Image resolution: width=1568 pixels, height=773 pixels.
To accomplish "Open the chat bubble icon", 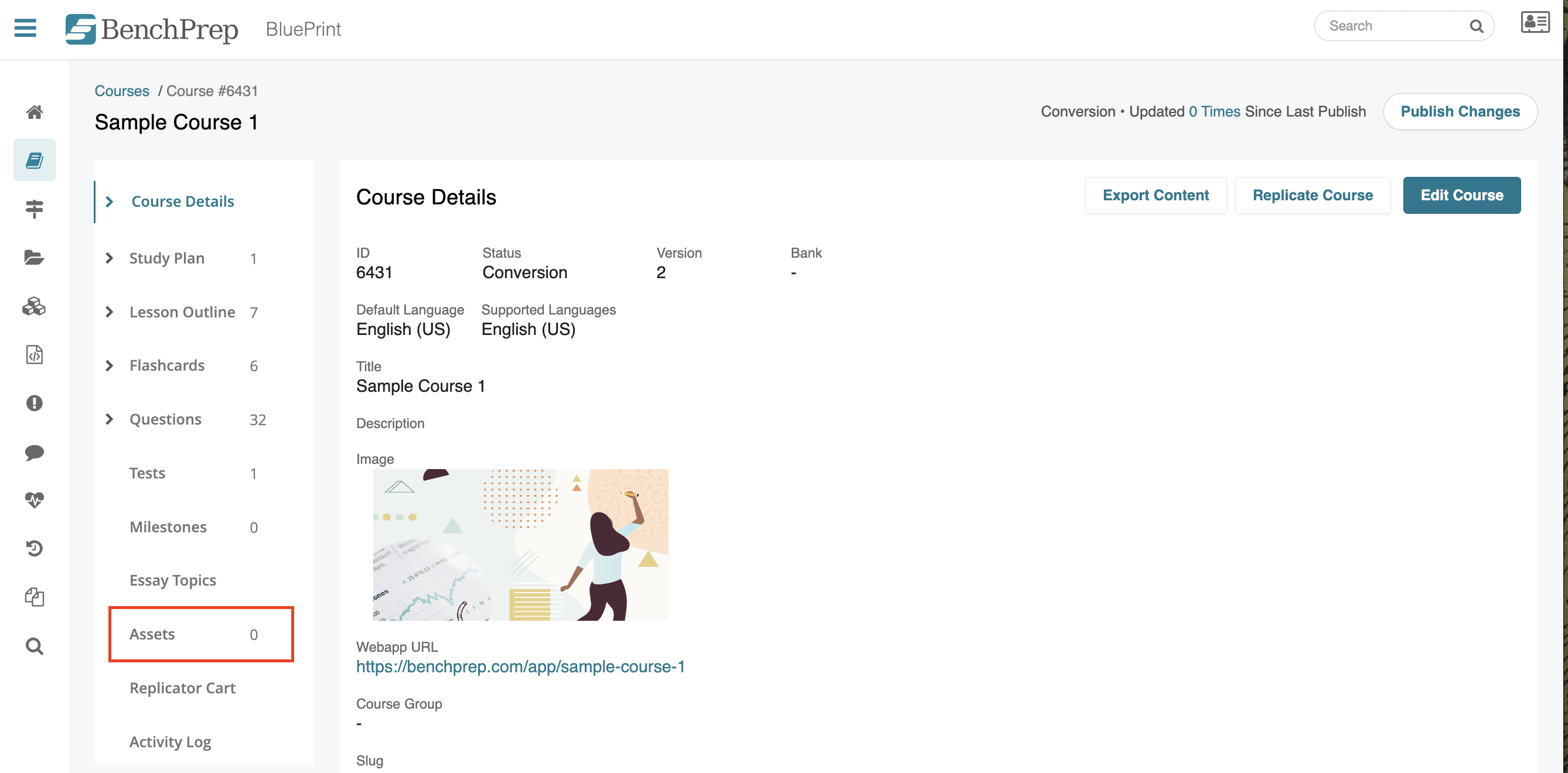I will pyautogui.click(x=35, y=452).
